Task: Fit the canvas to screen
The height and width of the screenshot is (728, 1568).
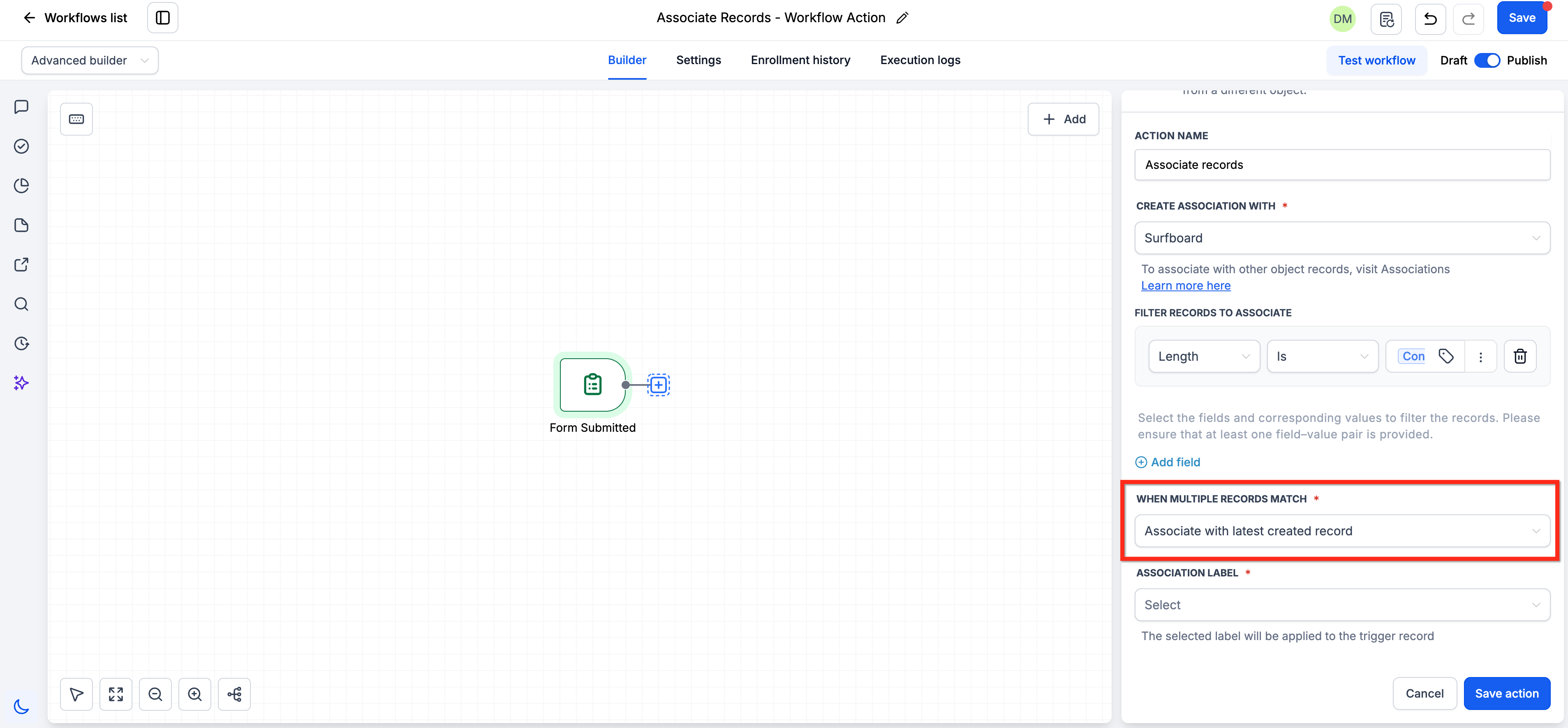Action: pos(116,694)
